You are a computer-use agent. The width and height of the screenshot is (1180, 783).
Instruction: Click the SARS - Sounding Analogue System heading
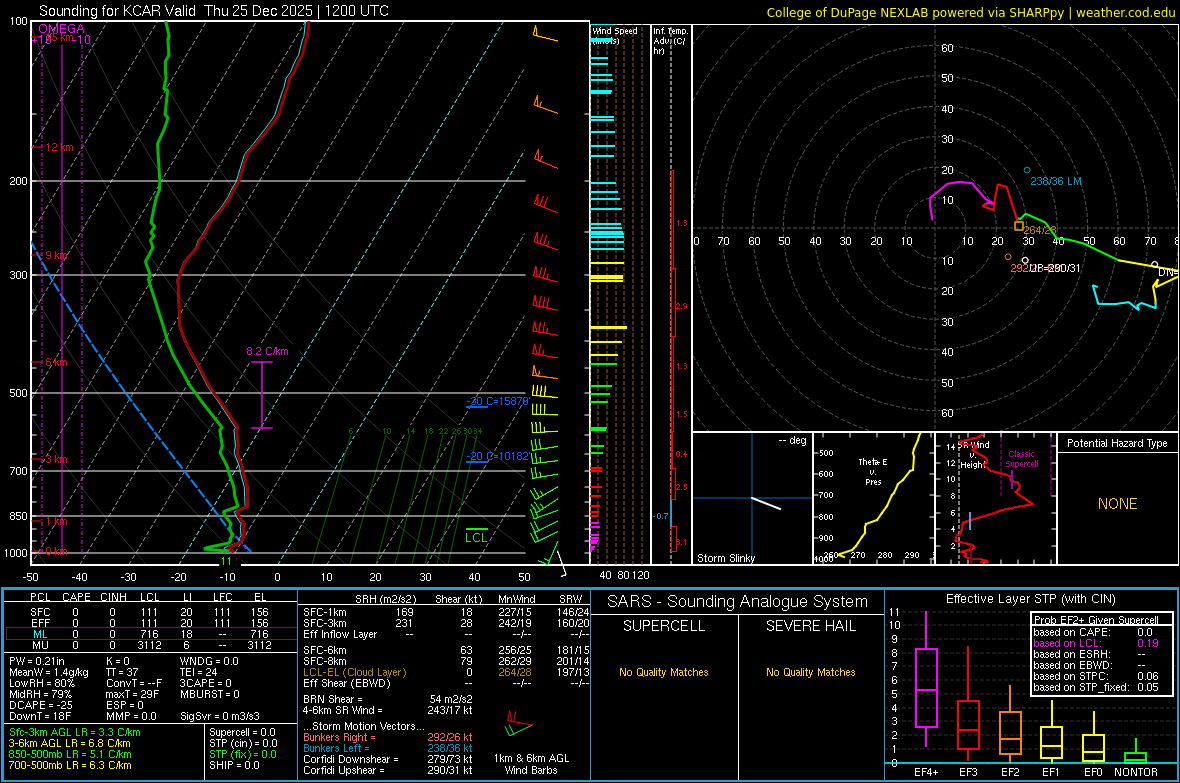737,602
